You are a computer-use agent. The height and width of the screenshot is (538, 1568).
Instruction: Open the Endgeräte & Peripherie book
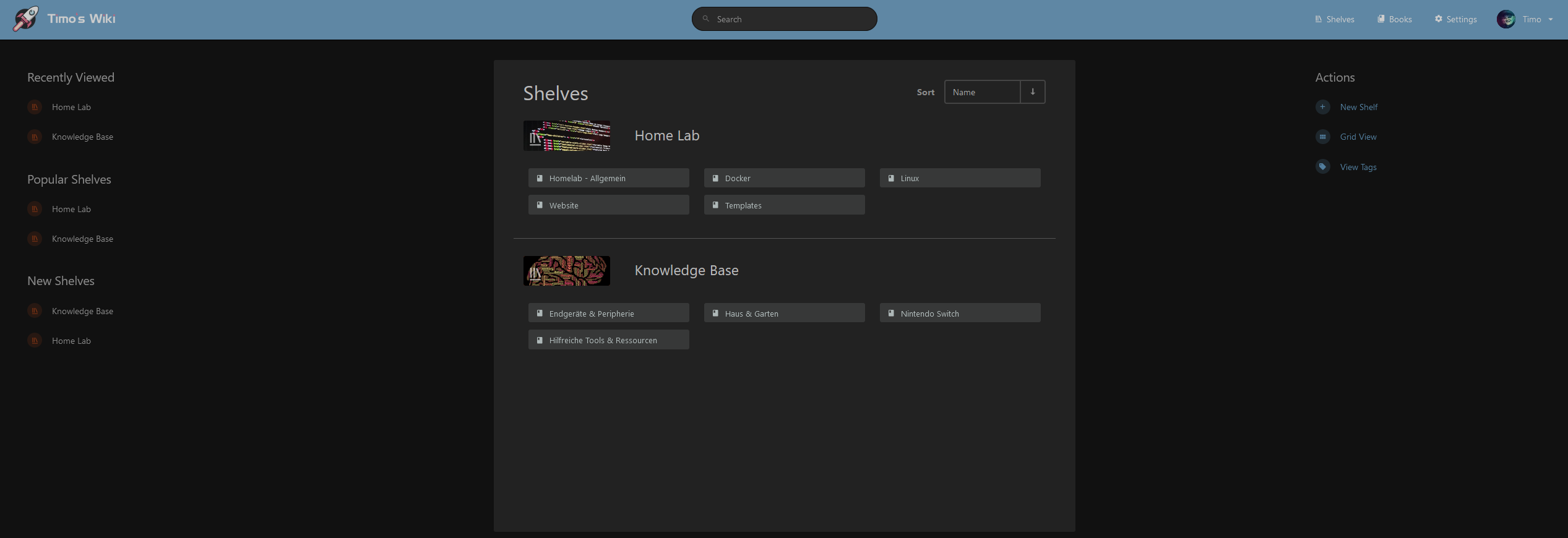coord(609,313)
